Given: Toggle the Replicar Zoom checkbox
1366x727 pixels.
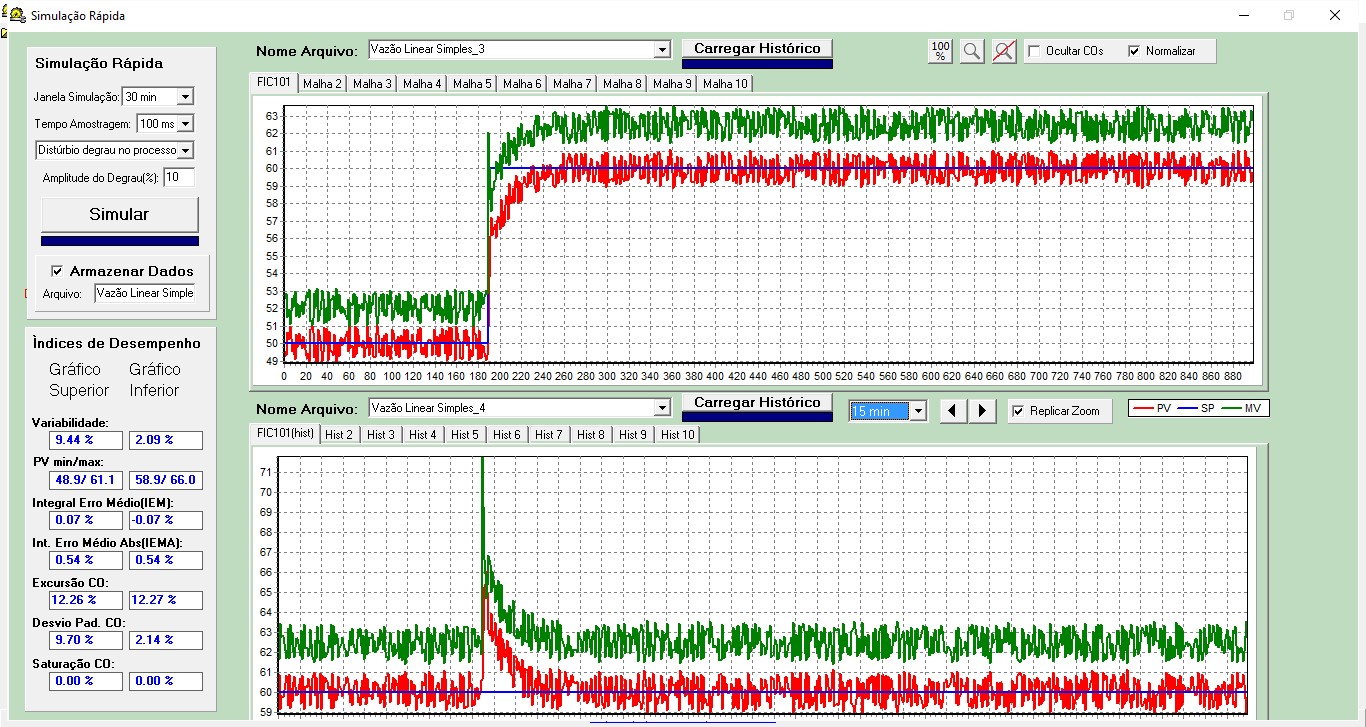Looking at the screenshot, I should tap(1019, 411).
